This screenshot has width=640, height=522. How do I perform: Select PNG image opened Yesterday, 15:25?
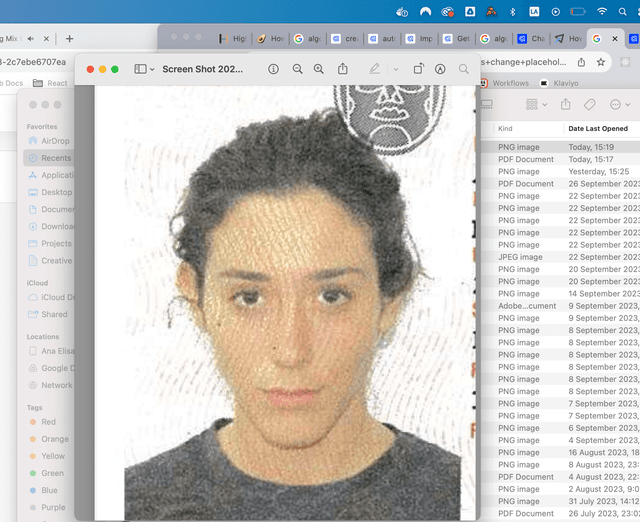tap(560, 171)
